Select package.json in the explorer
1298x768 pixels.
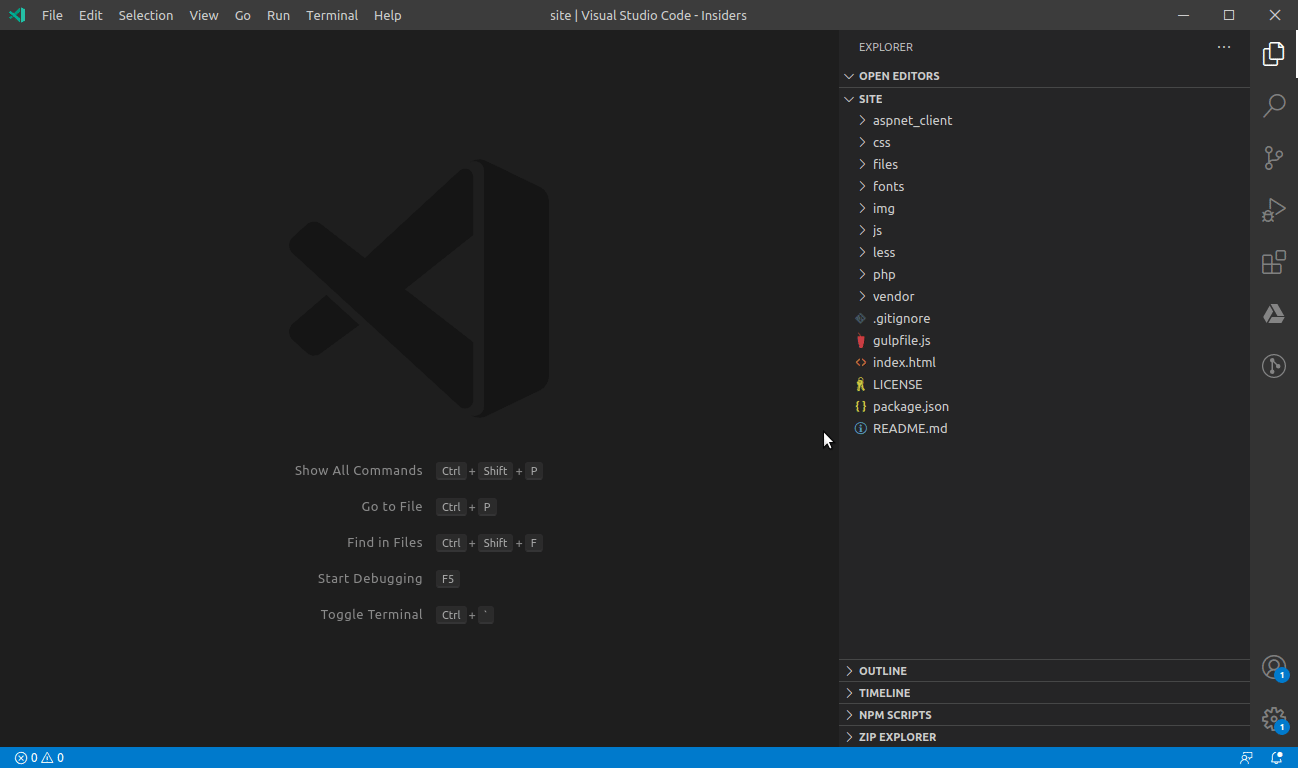910,406
